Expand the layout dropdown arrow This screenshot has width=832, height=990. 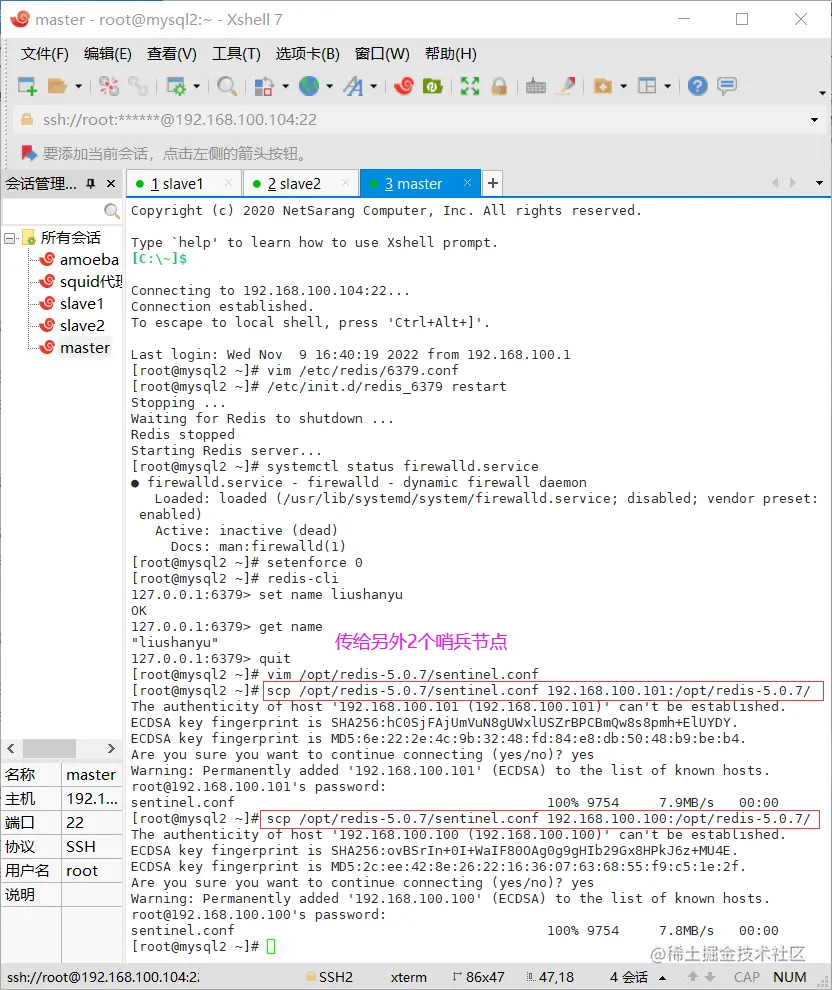tap(668, 86)
